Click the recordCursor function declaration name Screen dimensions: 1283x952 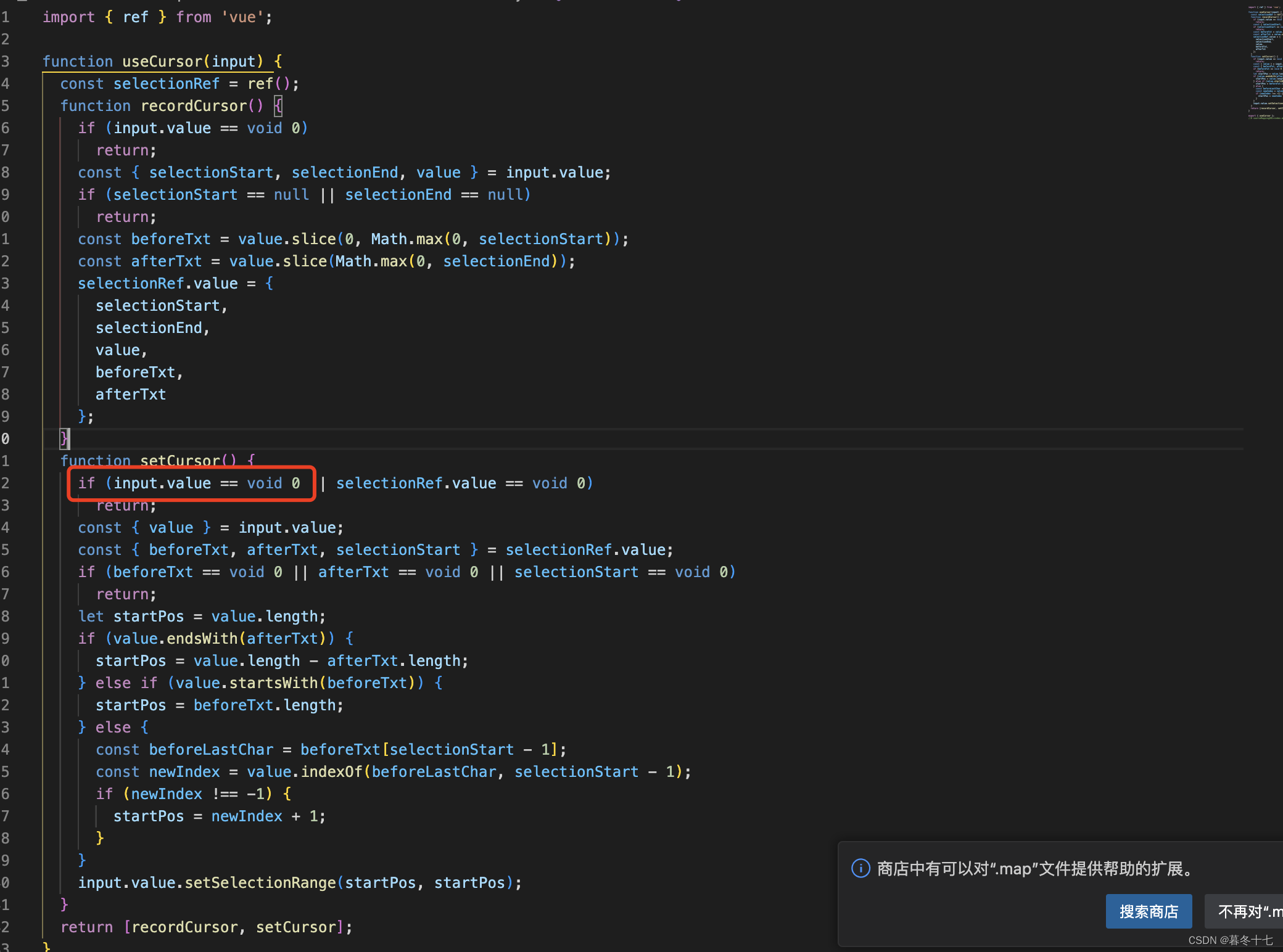pos(194,106)
